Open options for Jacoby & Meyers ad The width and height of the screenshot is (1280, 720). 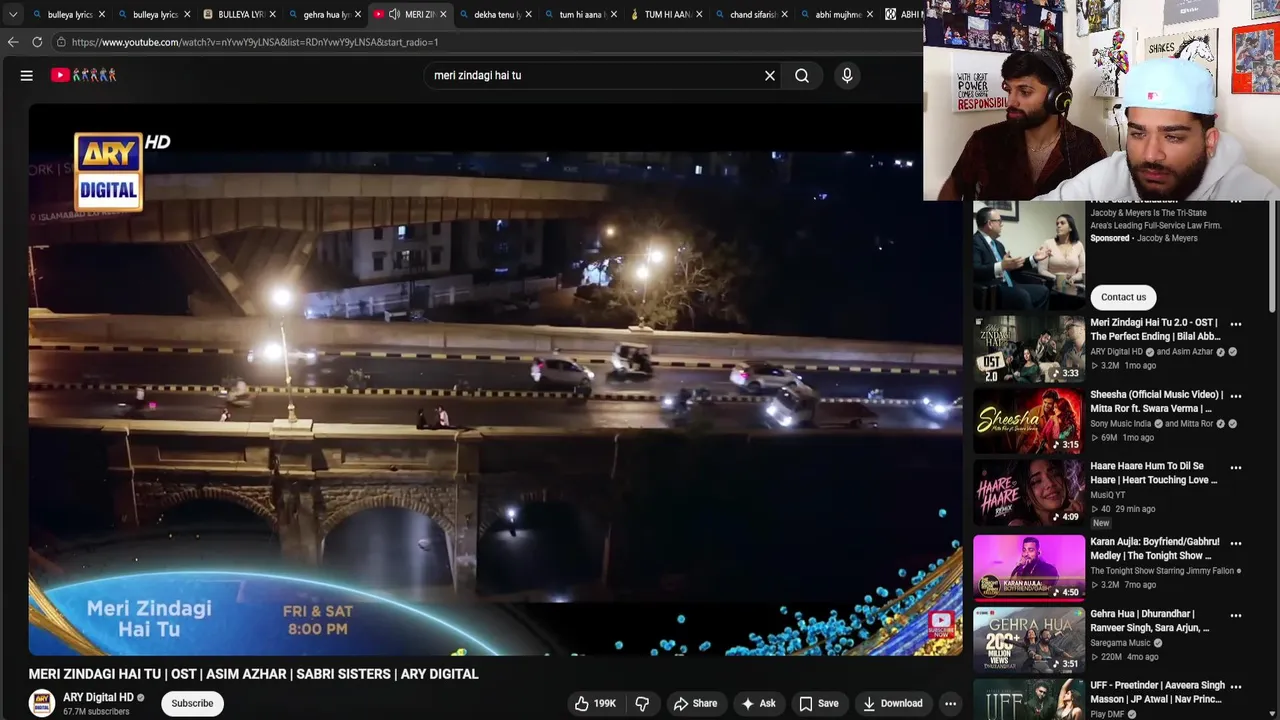1236,203
